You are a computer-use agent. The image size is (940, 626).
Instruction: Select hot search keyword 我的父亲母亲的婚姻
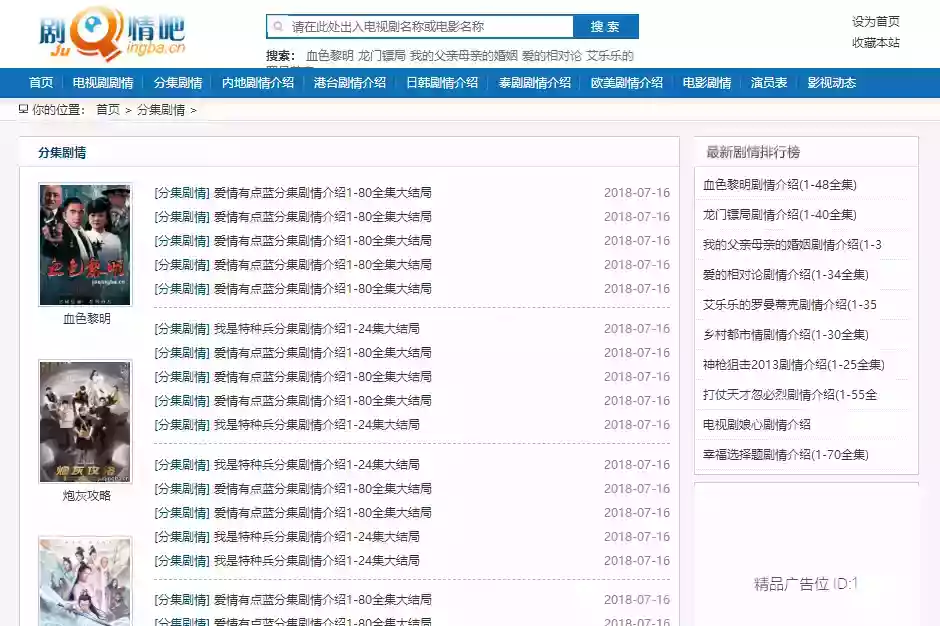(x=463, y=56)
